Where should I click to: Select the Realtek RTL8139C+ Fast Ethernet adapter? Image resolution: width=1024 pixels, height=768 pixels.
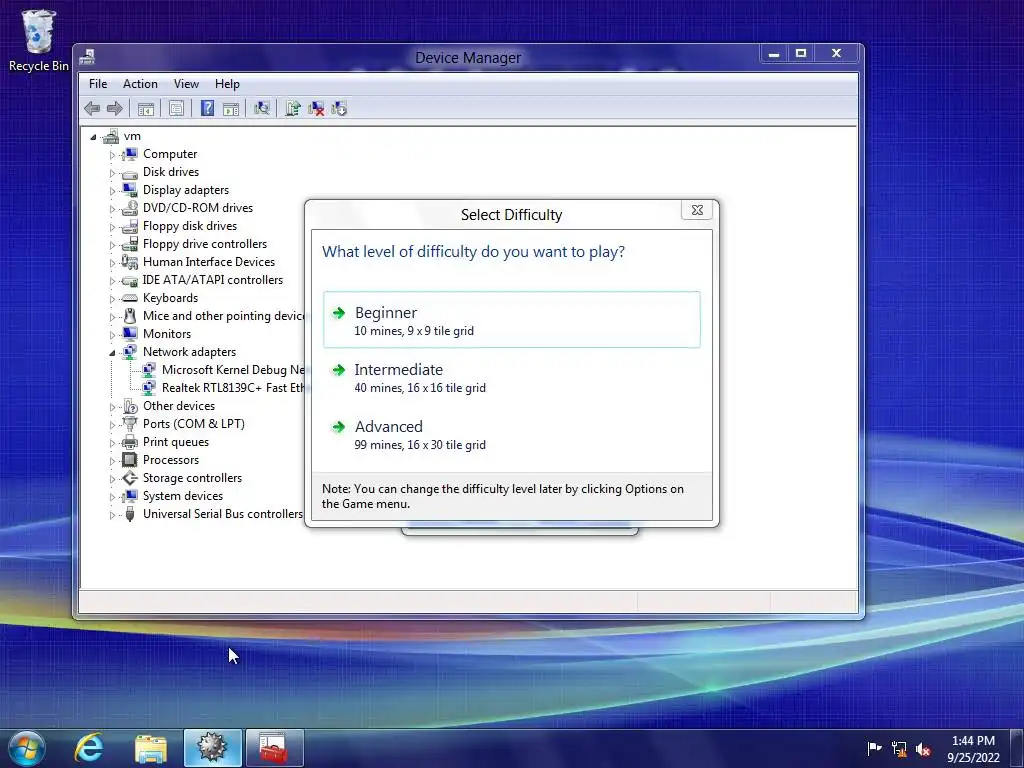pos(233,388)
